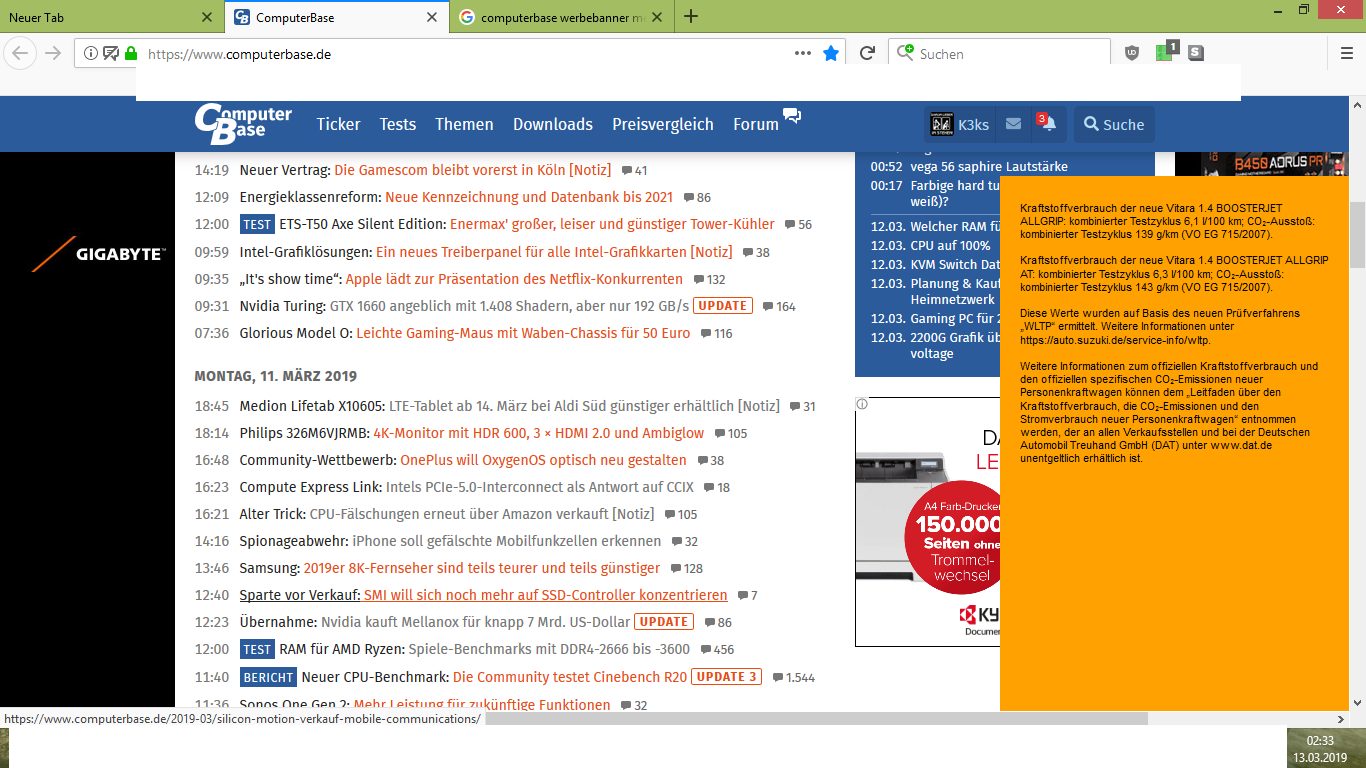Open messages envelope icon in site header
This screenshot has width=1366, height=768.
coord(1013,124)
